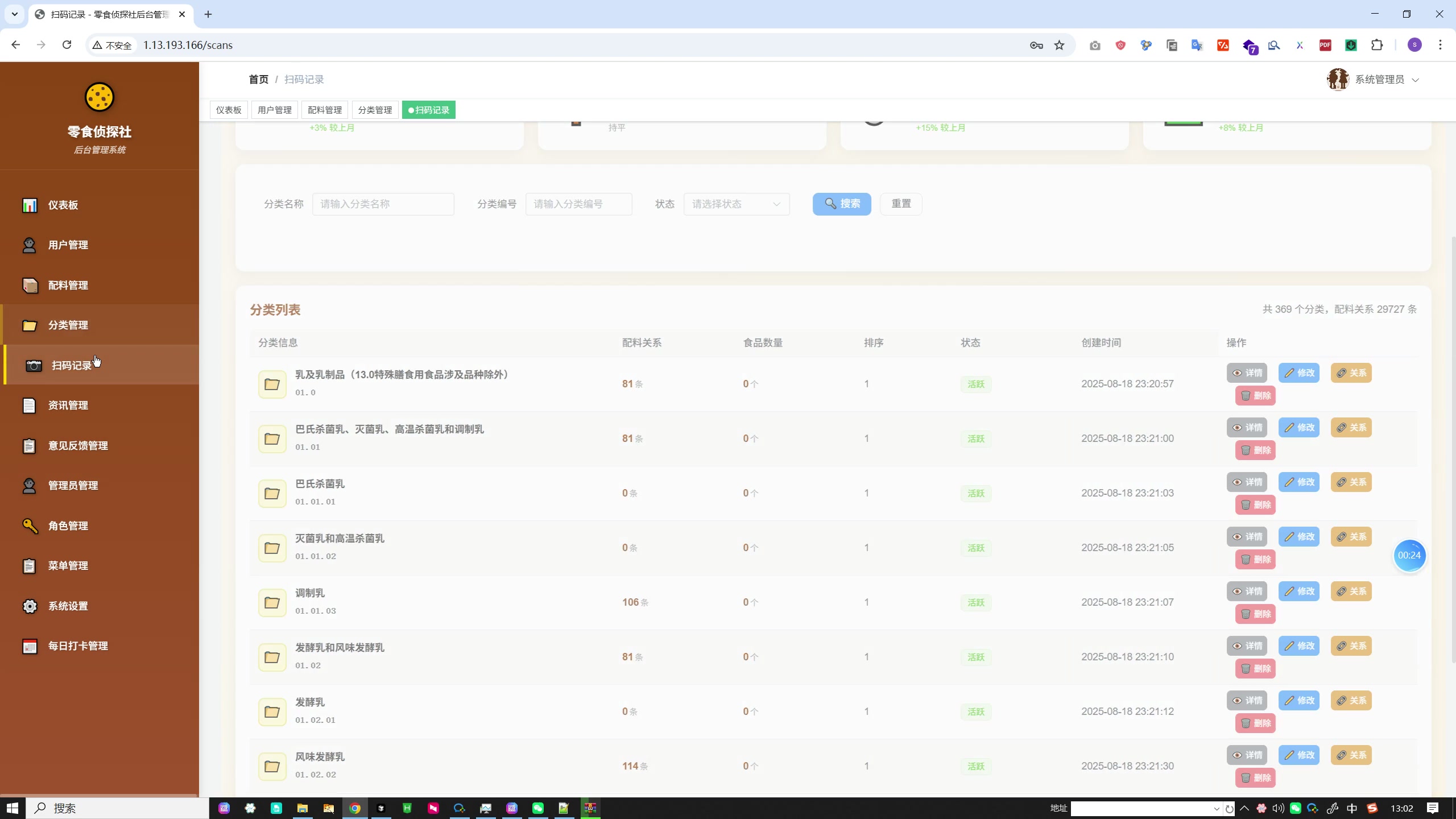Viewport: 1456px width, 819px height.
Task: Open the 请选择状态 status dropdown
Action: click(736, 204)
